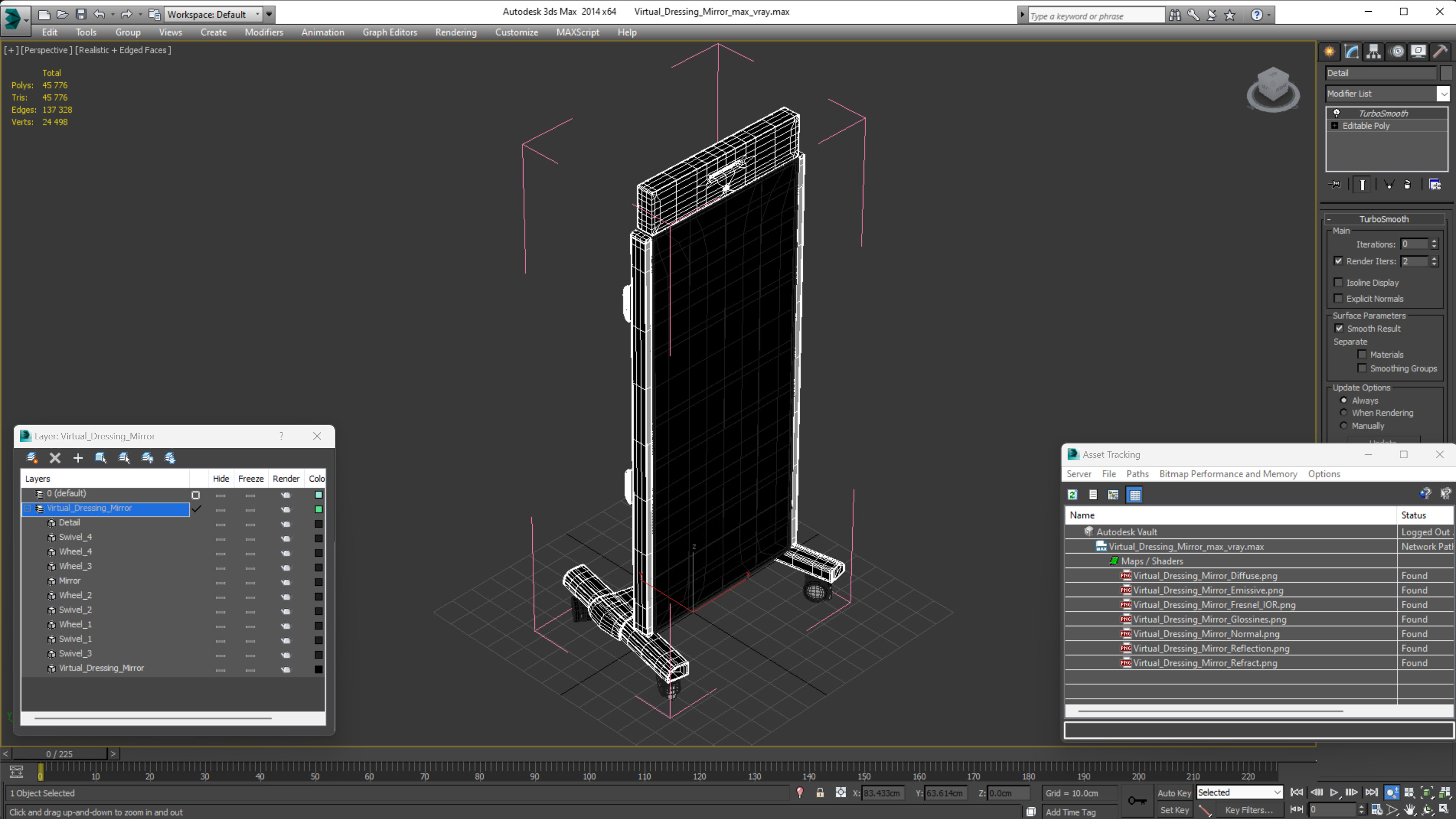
Task: Open the Selected key filter dropdown
Action: tap(1277, 792)
